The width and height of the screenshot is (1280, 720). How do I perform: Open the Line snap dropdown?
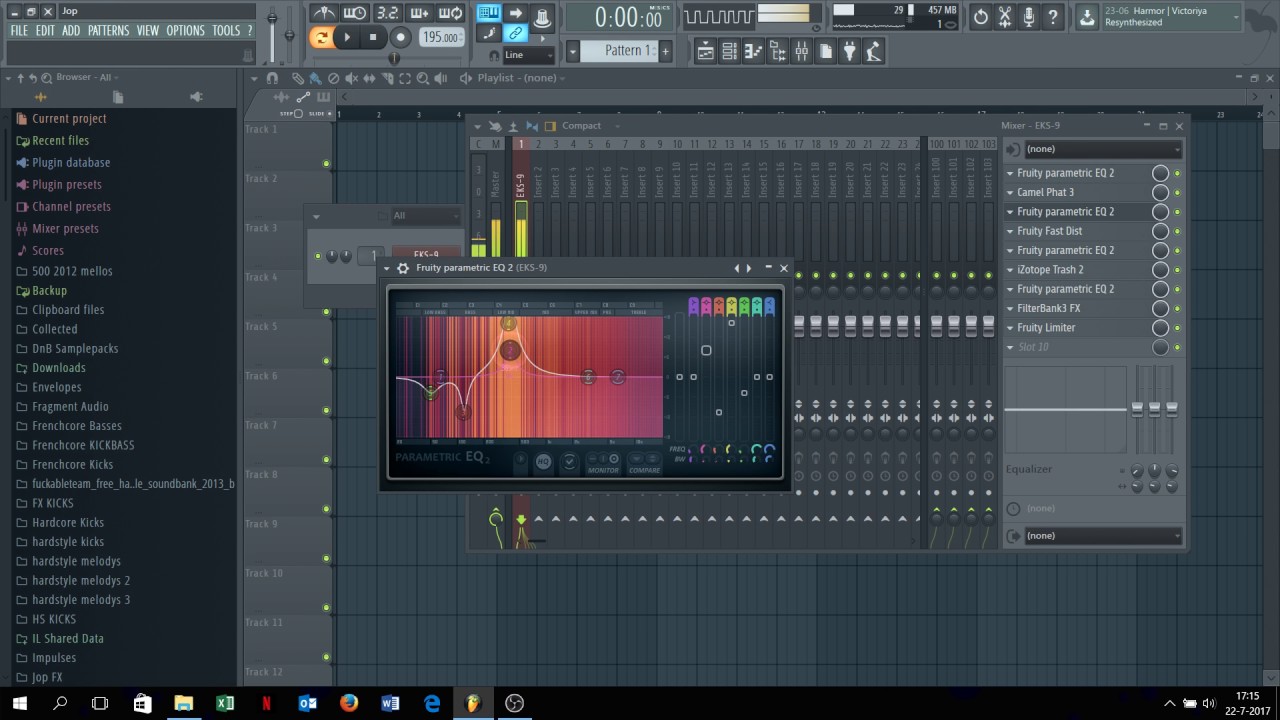528,55
